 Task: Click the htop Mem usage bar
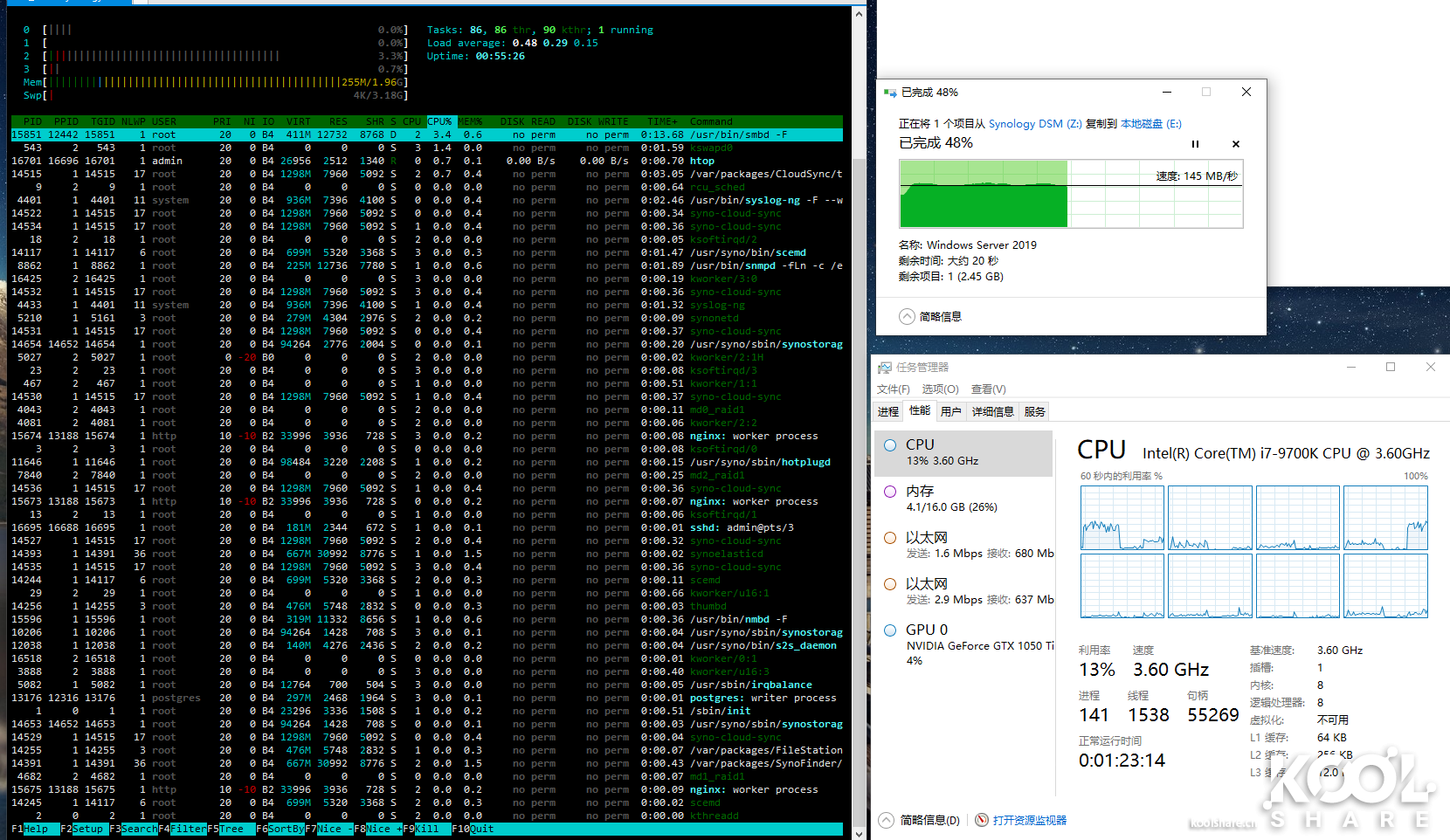216,82
